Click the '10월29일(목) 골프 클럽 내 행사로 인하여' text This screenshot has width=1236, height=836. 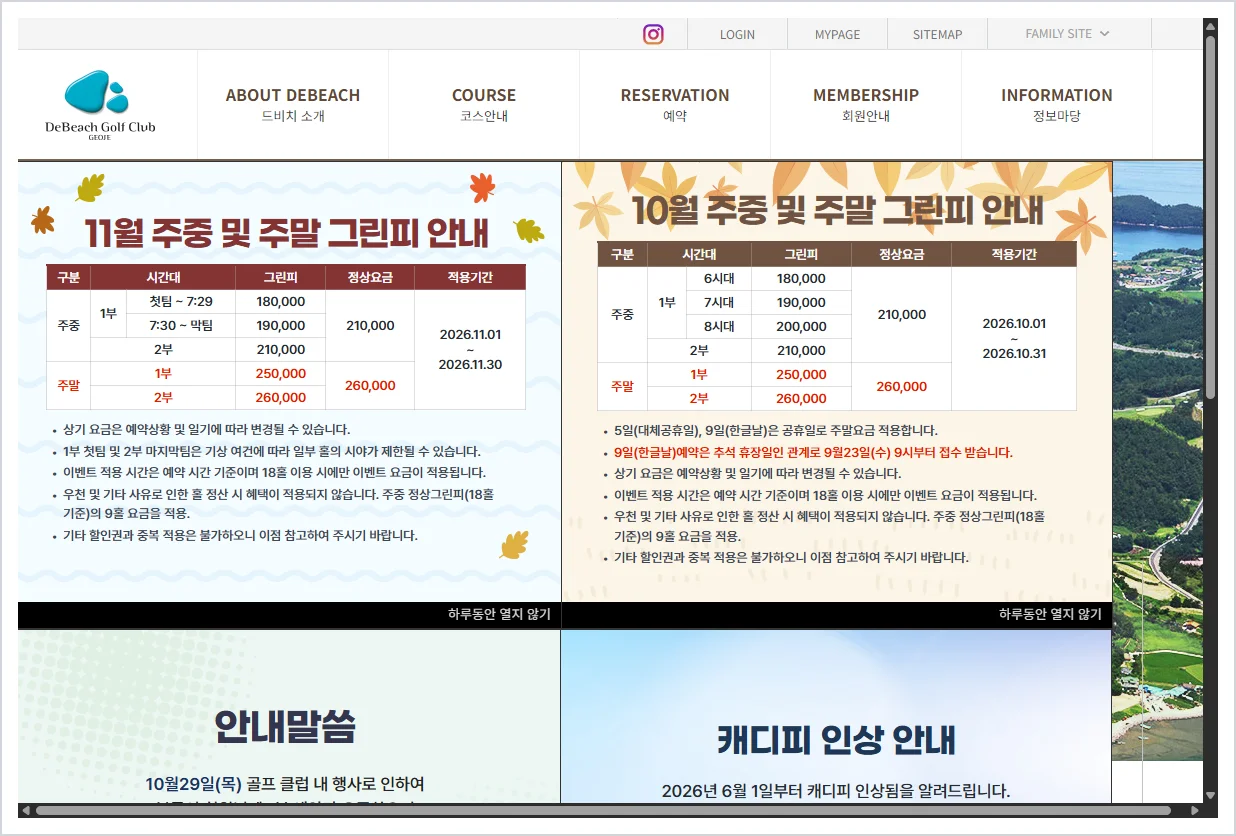coord(285,783)
